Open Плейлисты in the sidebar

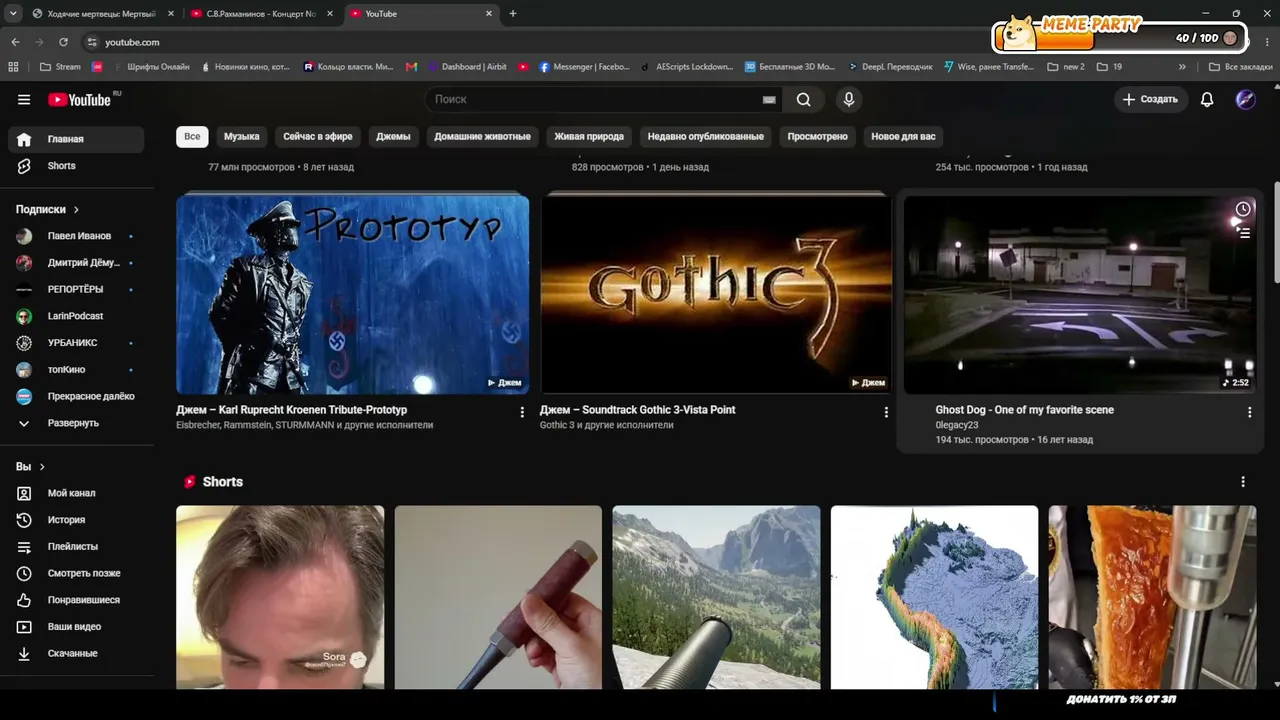pos(76,547)
